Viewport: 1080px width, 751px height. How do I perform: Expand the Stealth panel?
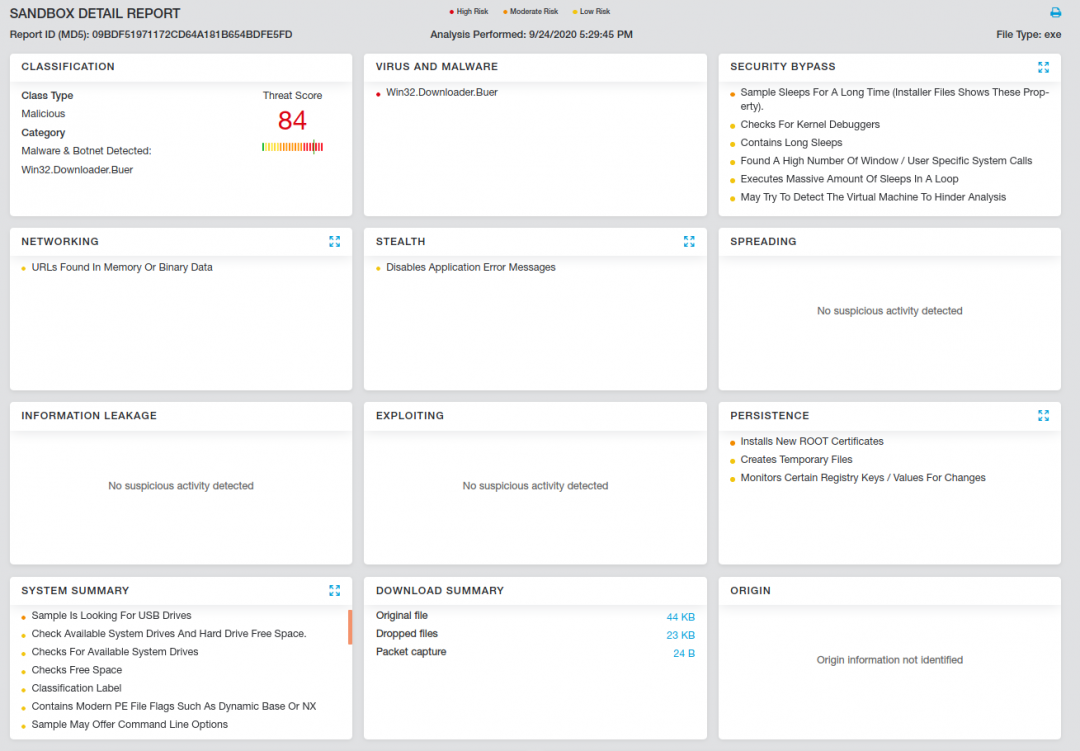(689, 241)
